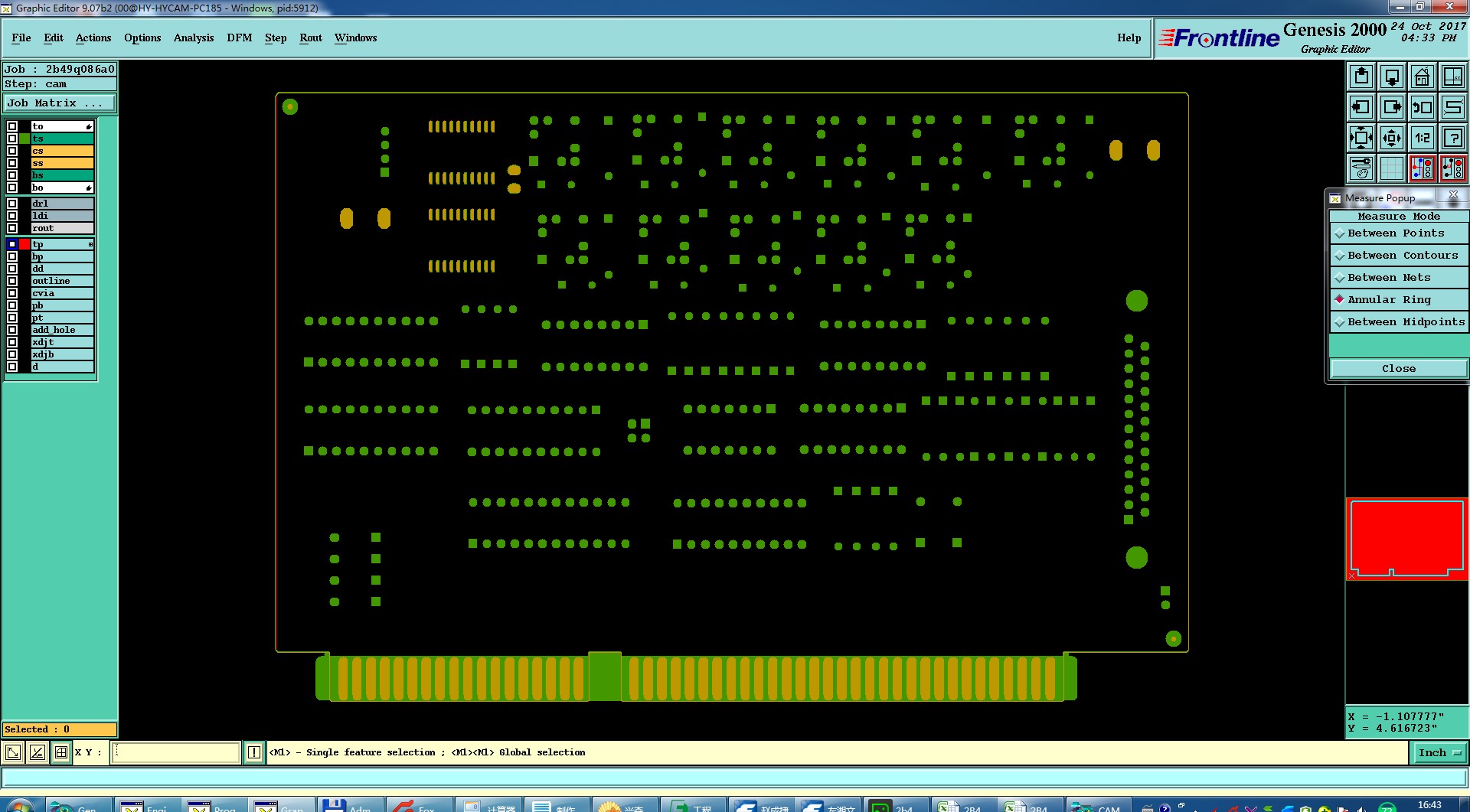Click the Selected : 0 status field
Screen dimensions: 1470x812
[x=60, y=729]
